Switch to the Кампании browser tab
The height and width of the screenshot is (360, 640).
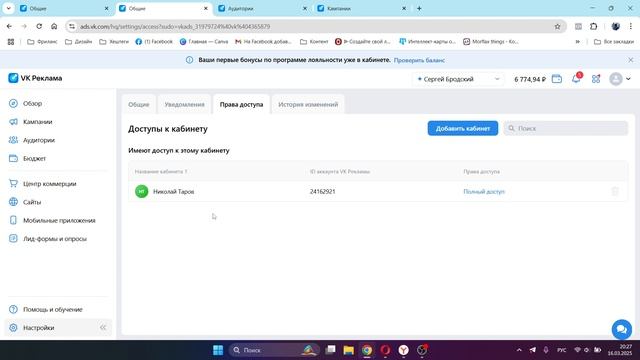click(x=362, y=8)
